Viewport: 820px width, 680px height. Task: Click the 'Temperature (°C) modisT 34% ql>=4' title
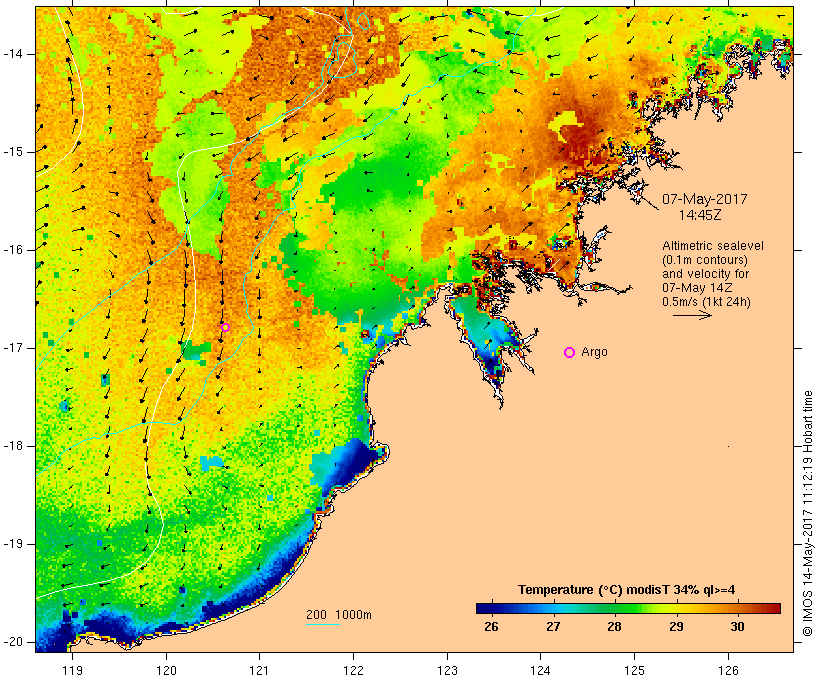[x=627, y=590]
